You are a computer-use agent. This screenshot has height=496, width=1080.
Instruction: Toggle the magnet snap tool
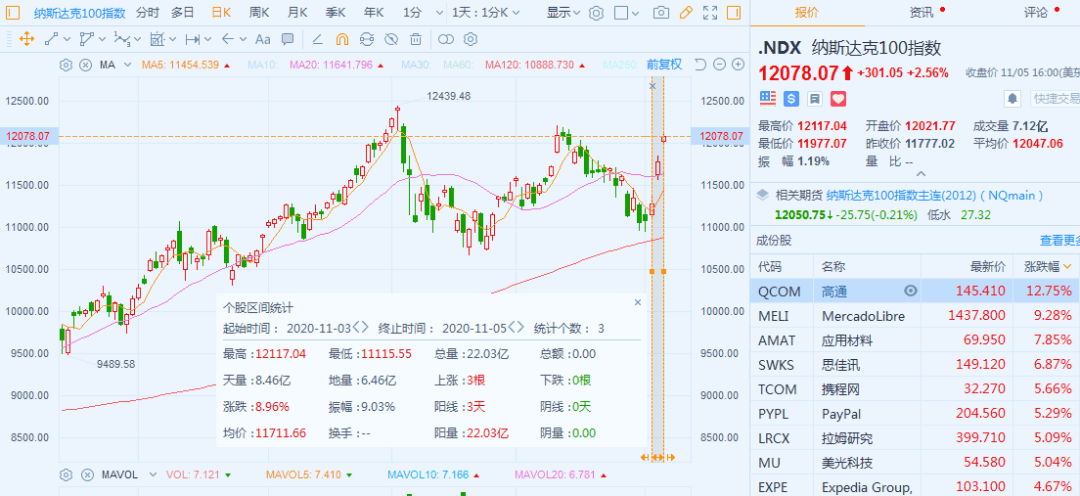[342, 39]
